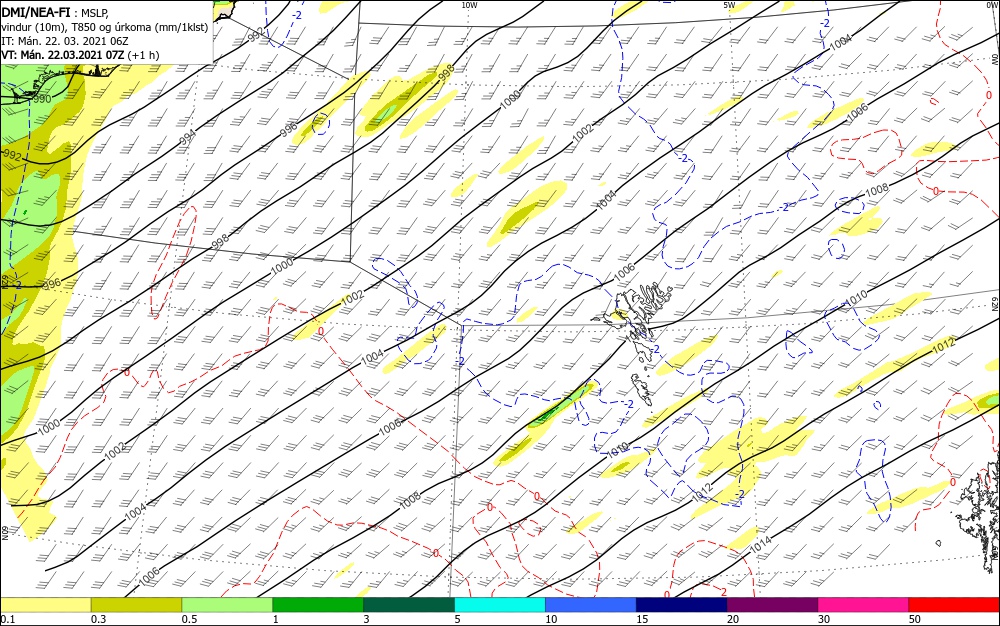
Task: Click the '0.3' legend value label
Action: 98,619
